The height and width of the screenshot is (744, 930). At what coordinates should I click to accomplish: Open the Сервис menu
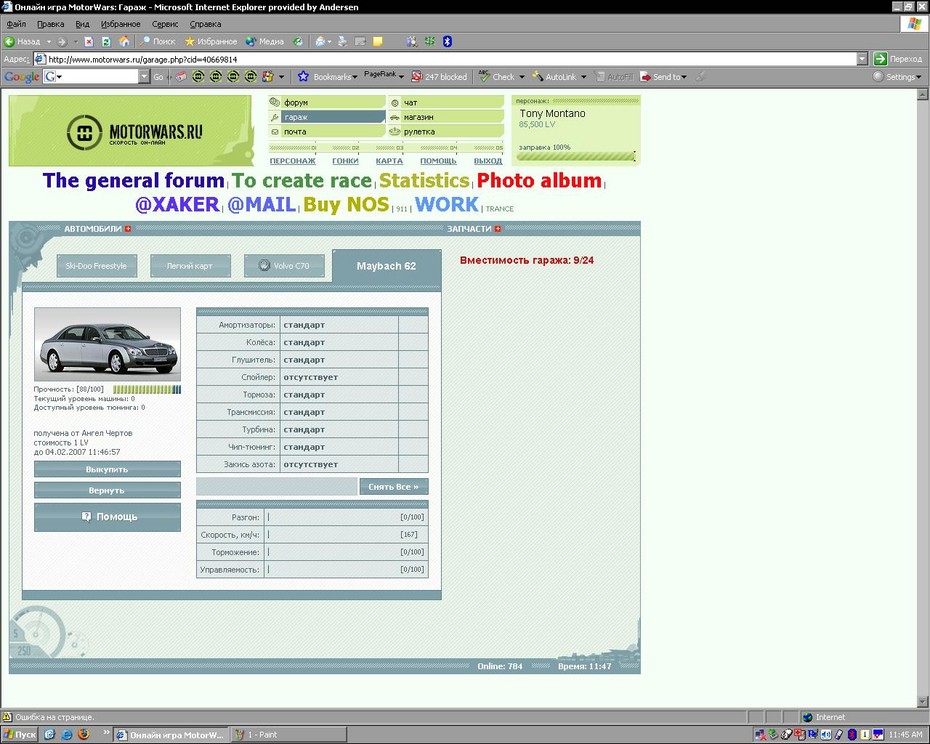[165, 24]
